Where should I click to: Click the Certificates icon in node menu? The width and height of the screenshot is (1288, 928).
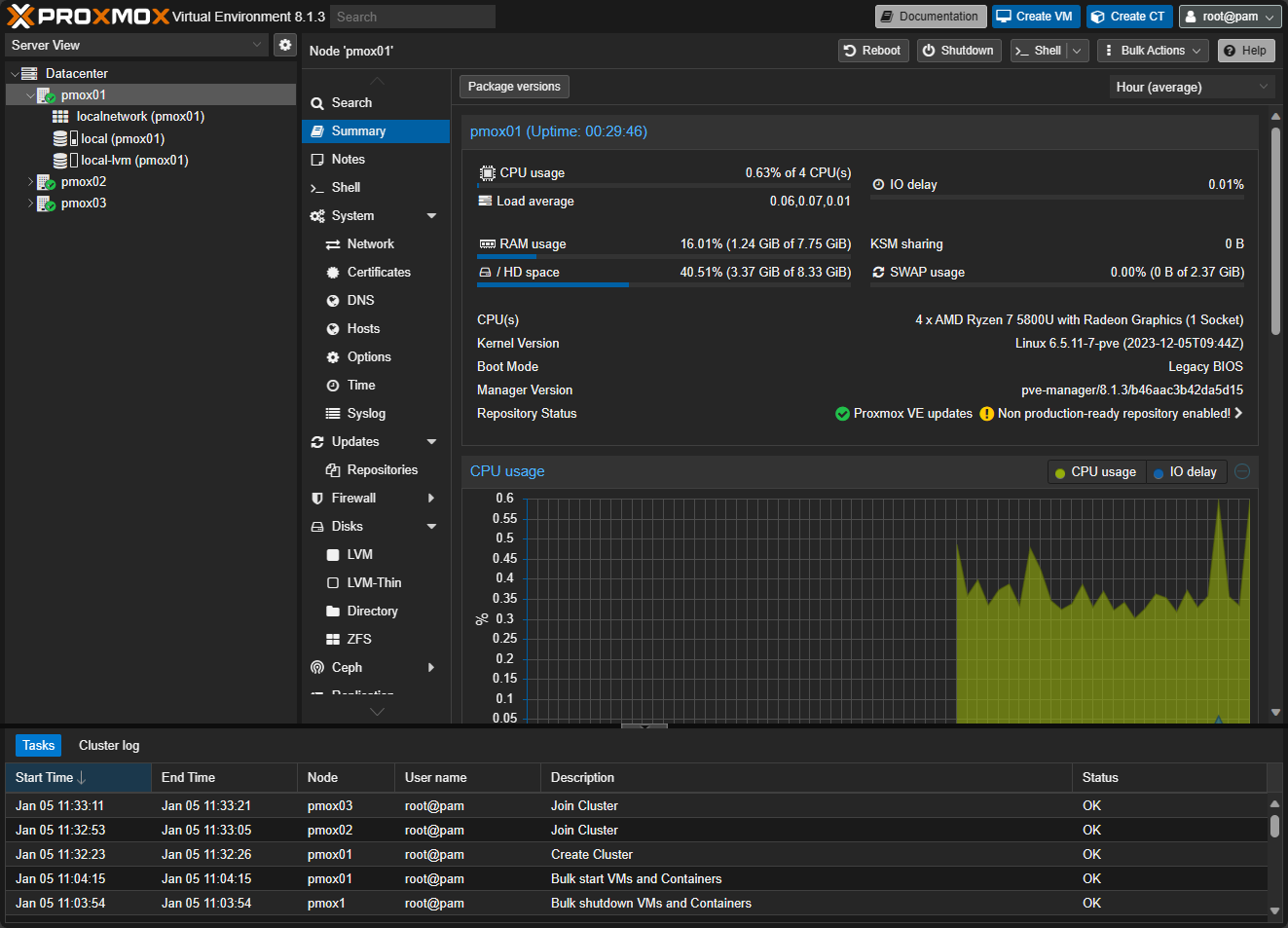tap(333, 273)
